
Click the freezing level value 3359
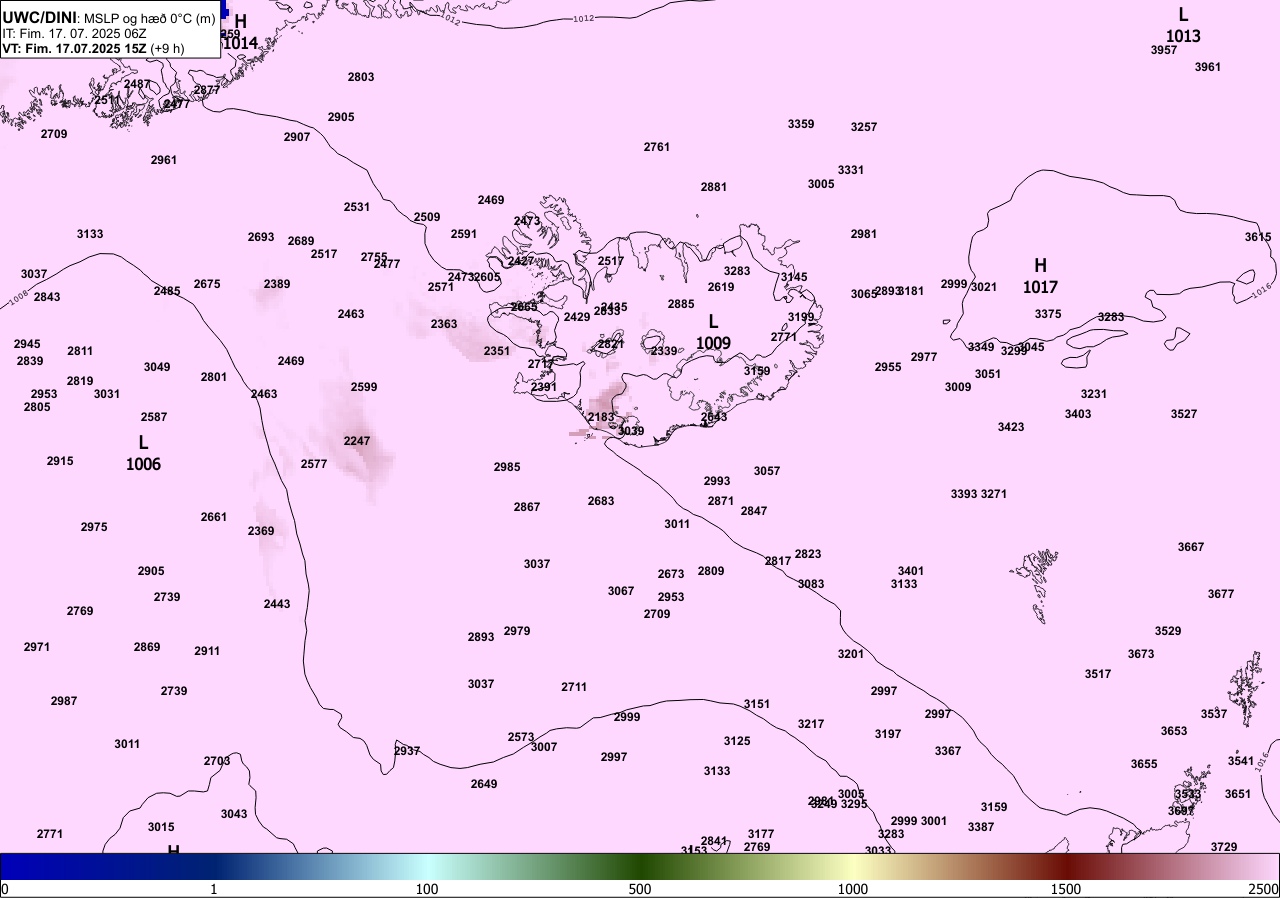pyautogui.click(x=801, y=124)
